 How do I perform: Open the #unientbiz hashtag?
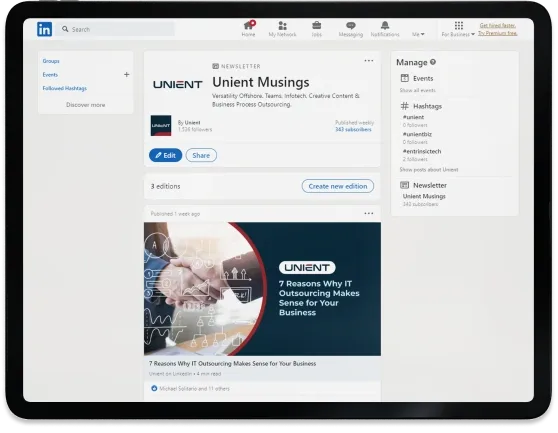tap(417, 134)
